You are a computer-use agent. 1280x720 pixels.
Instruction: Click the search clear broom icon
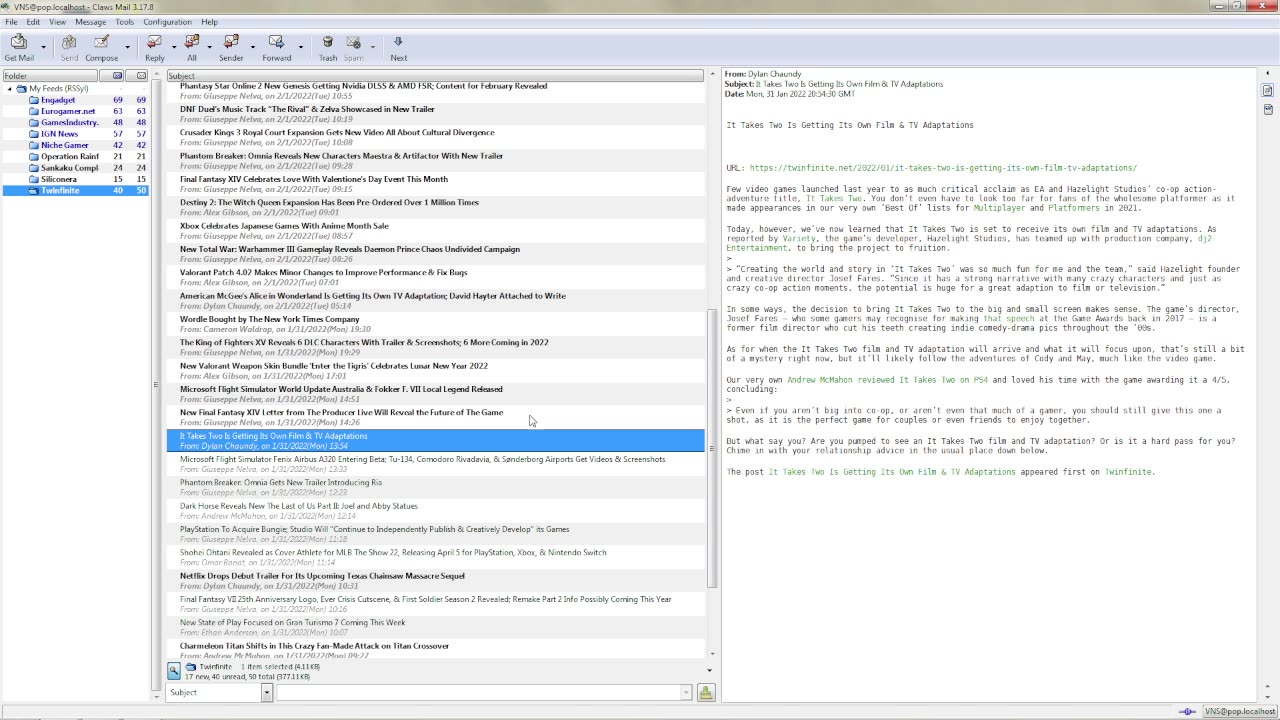(x=706, y=692)
